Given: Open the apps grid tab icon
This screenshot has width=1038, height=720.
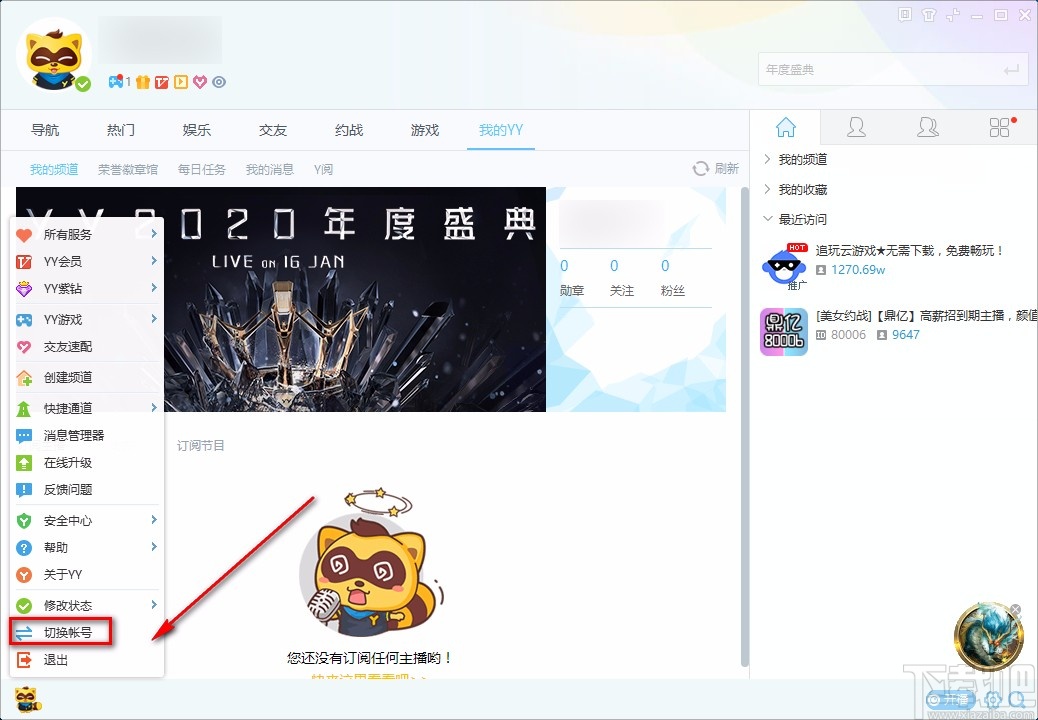Looking at the screenshot, I should (x=1000, y=127).
